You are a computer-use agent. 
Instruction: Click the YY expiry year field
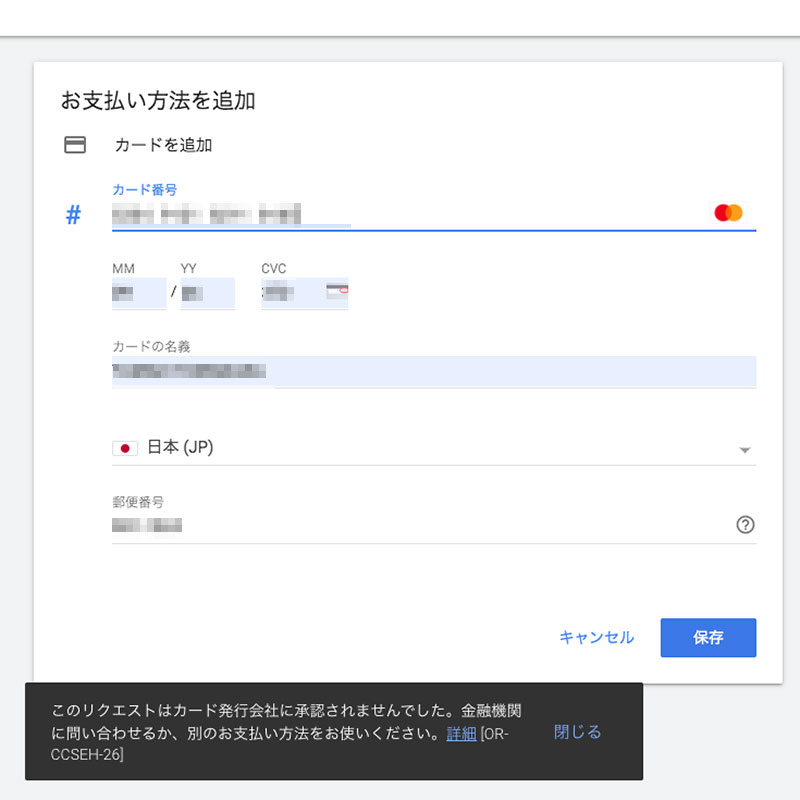(206, 293)
